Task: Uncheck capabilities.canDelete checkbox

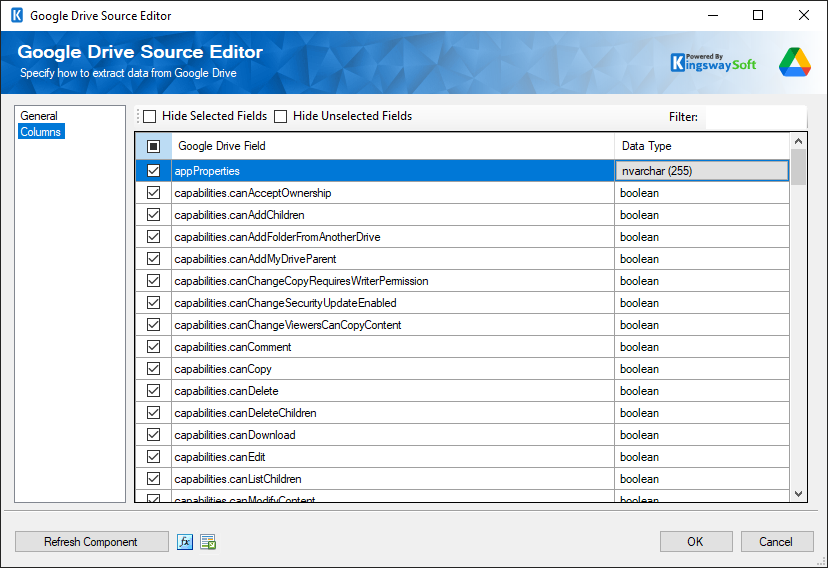Action: point(154,391)
